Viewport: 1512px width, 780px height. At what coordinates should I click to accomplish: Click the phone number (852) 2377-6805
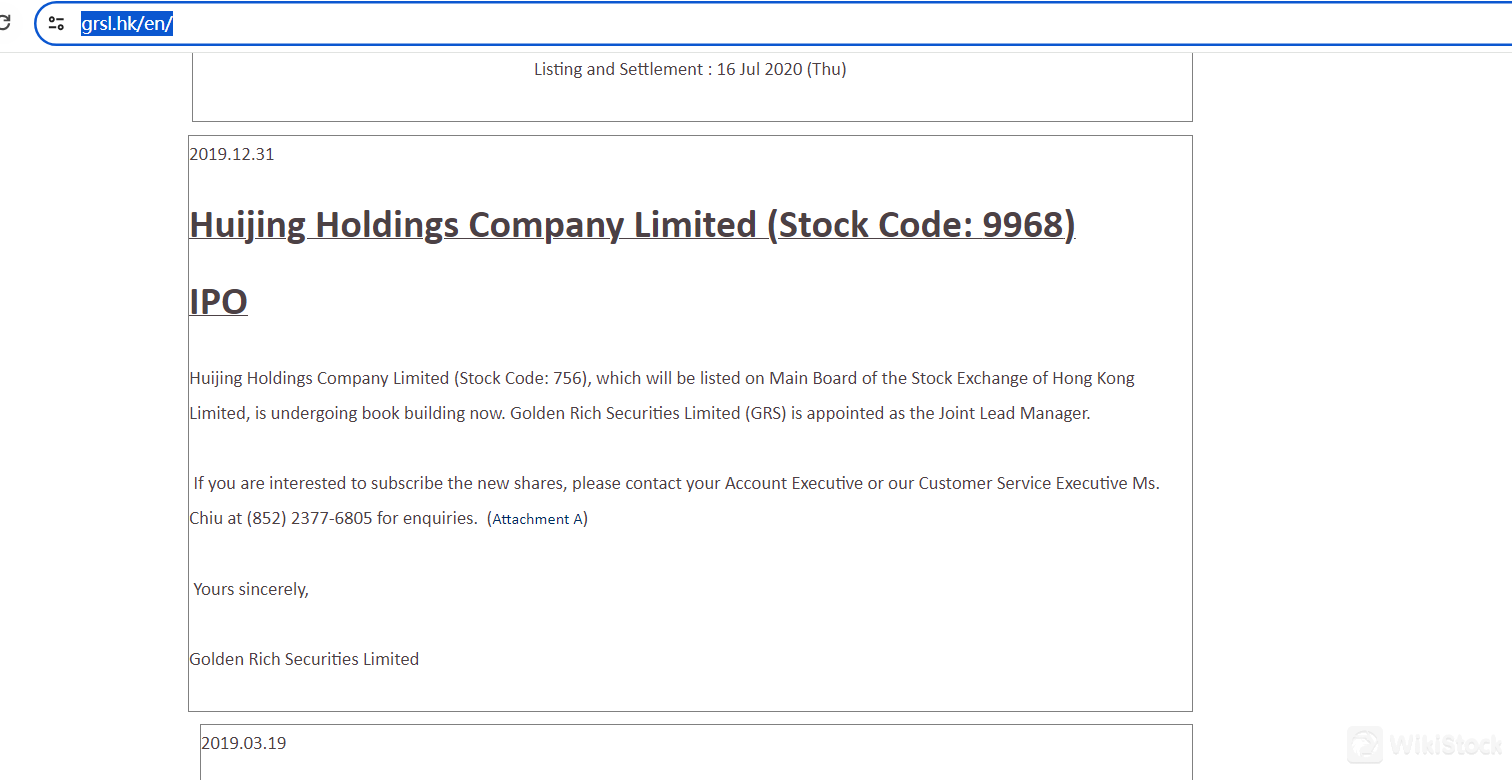(309, 518)
